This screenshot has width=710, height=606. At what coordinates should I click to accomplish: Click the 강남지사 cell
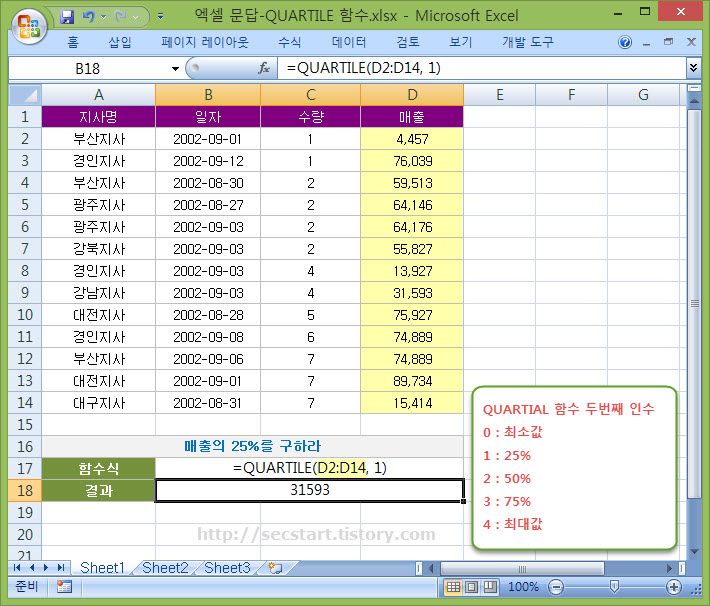(98, 293)
